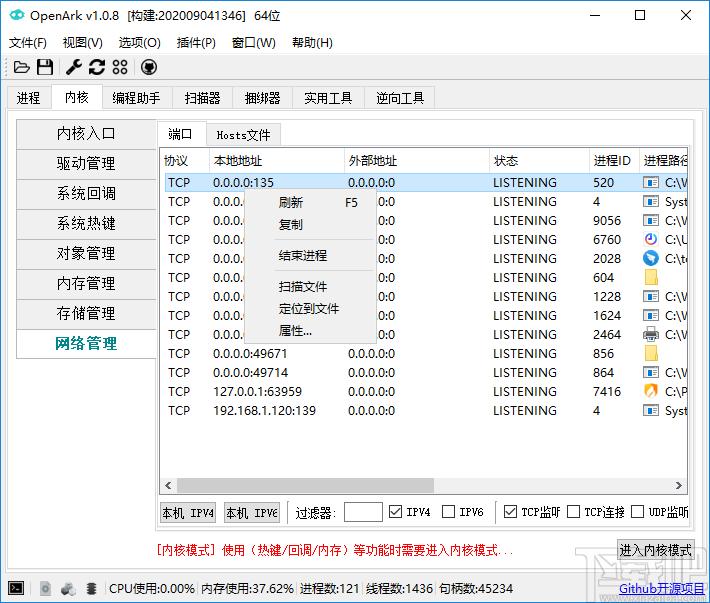Open the 选项(O) menu

pos(139,43)
